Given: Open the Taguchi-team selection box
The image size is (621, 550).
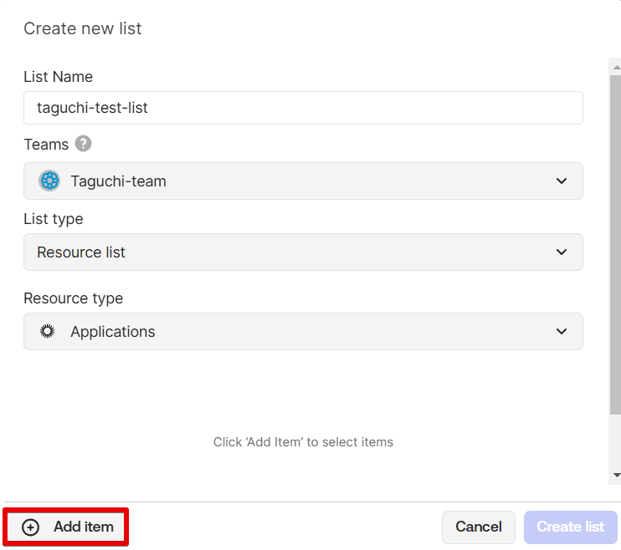Looking at the screenshot, I should 302,181.
